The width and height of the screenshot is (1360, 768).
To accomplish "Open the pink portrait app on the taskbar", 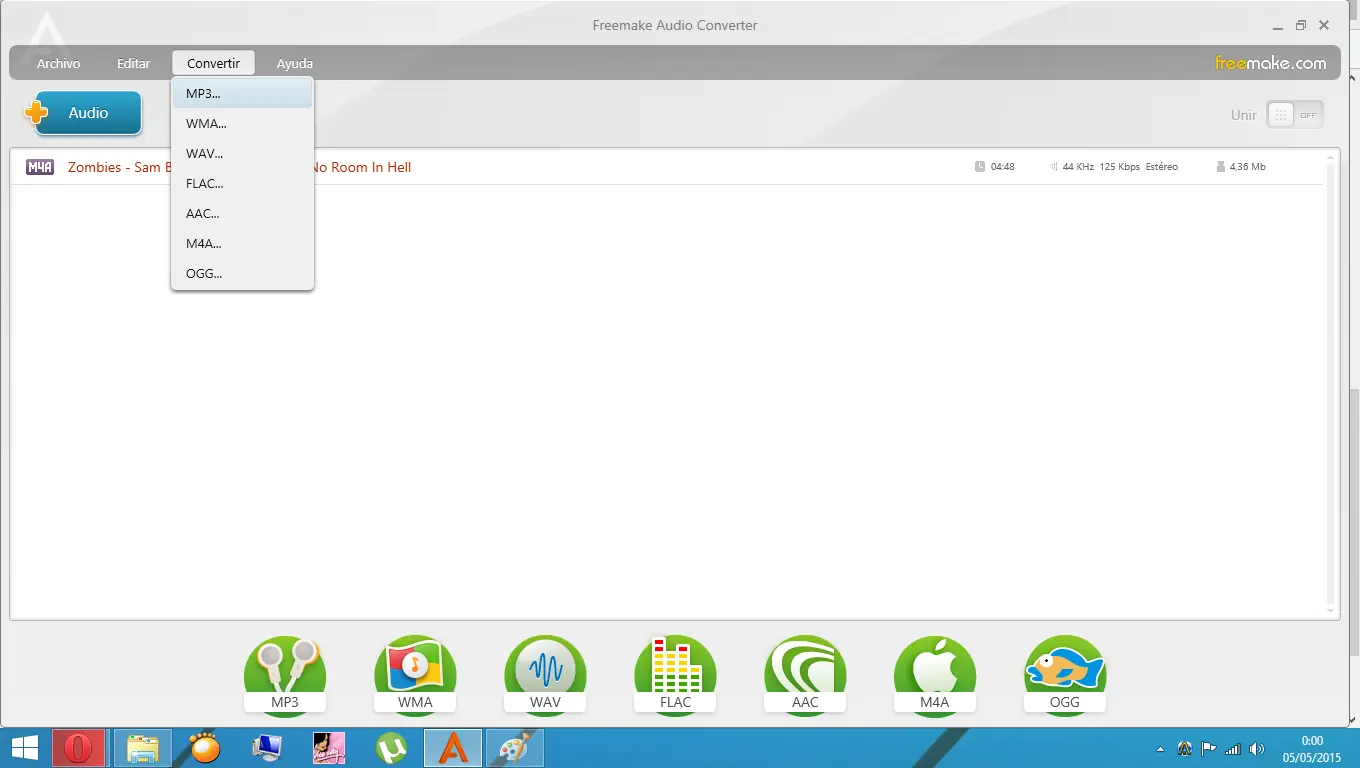I will [329, 748].
